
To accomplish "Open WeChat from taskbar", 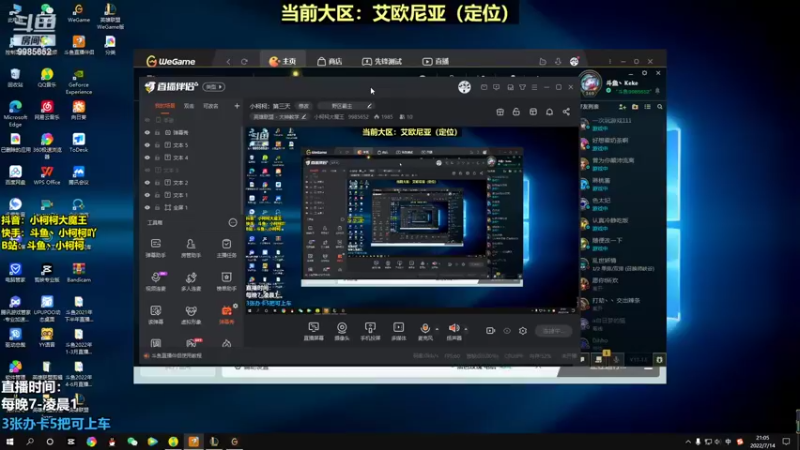I will [x=132, y=441].
